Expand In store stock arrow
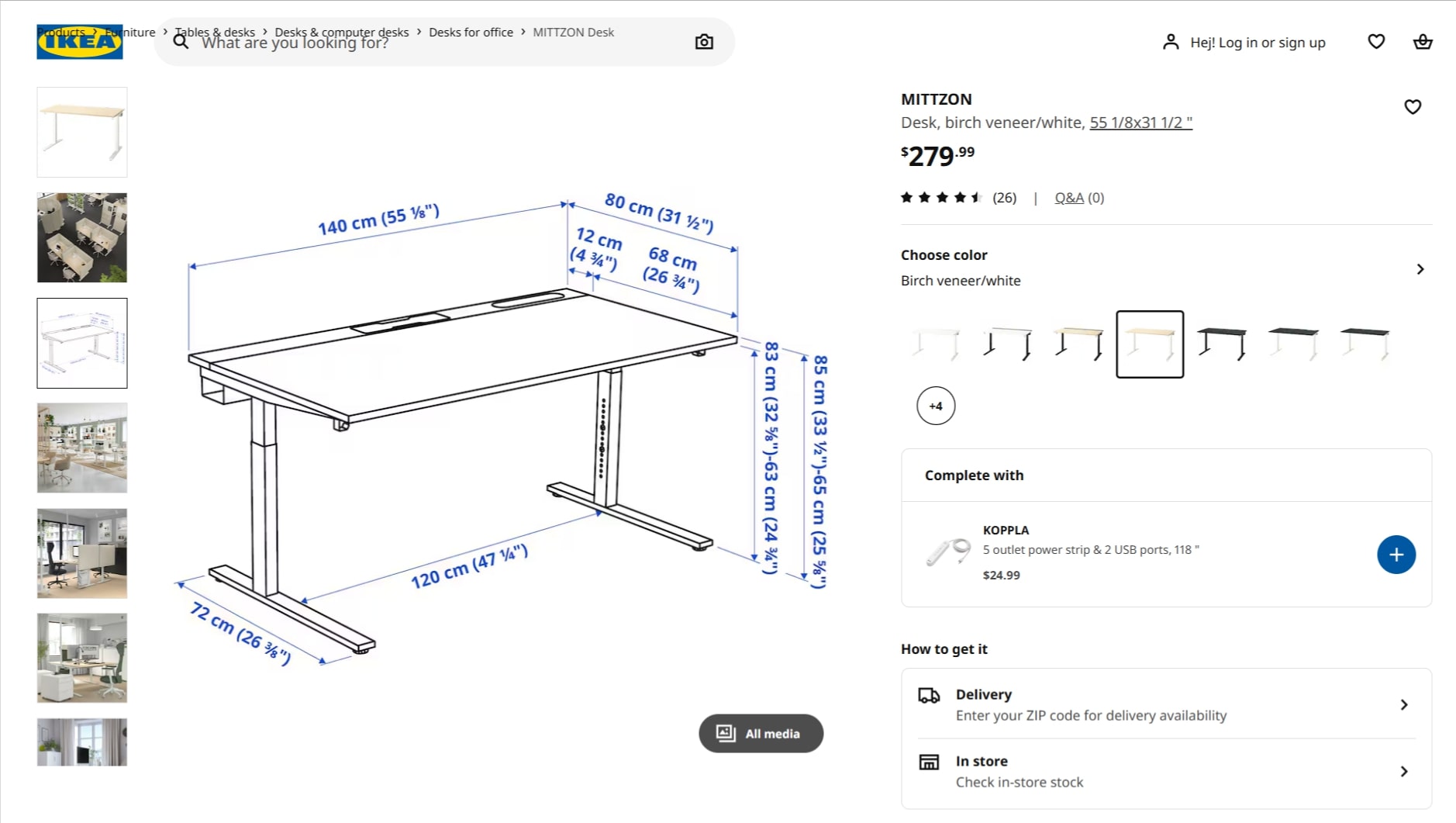The height and width of the screenshot is (823, 1456). pyautogui.click(x=1404, y=772)
